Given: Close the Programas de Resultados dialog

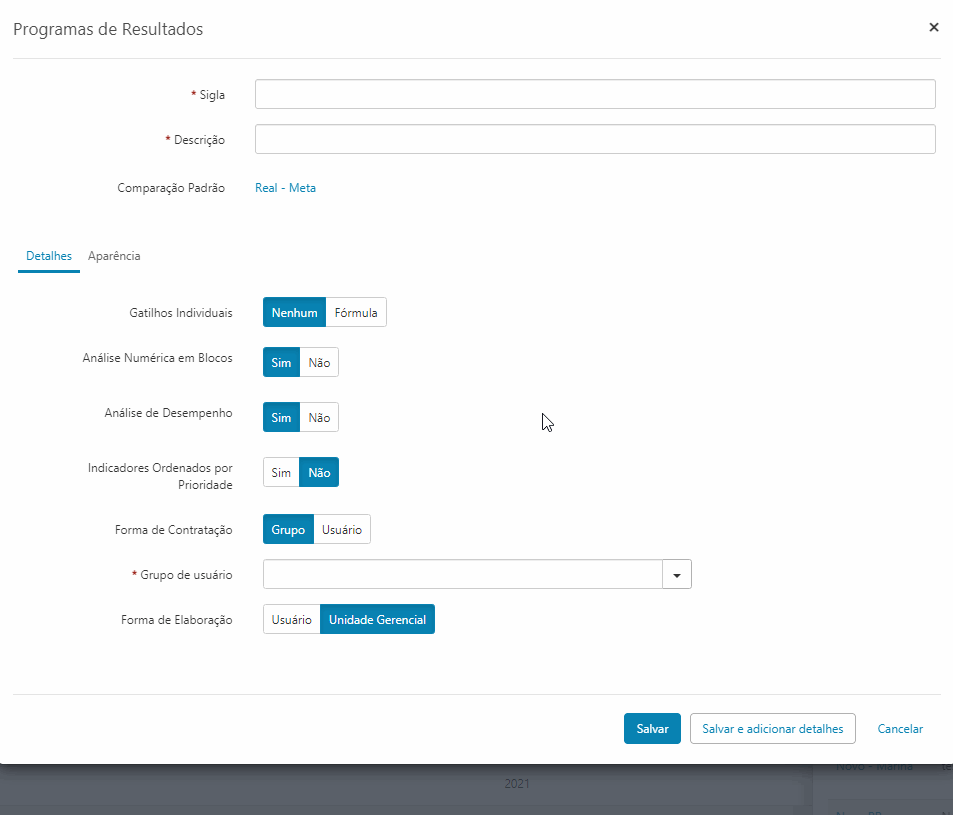Looking at the screenshot, I should [934, 27].
